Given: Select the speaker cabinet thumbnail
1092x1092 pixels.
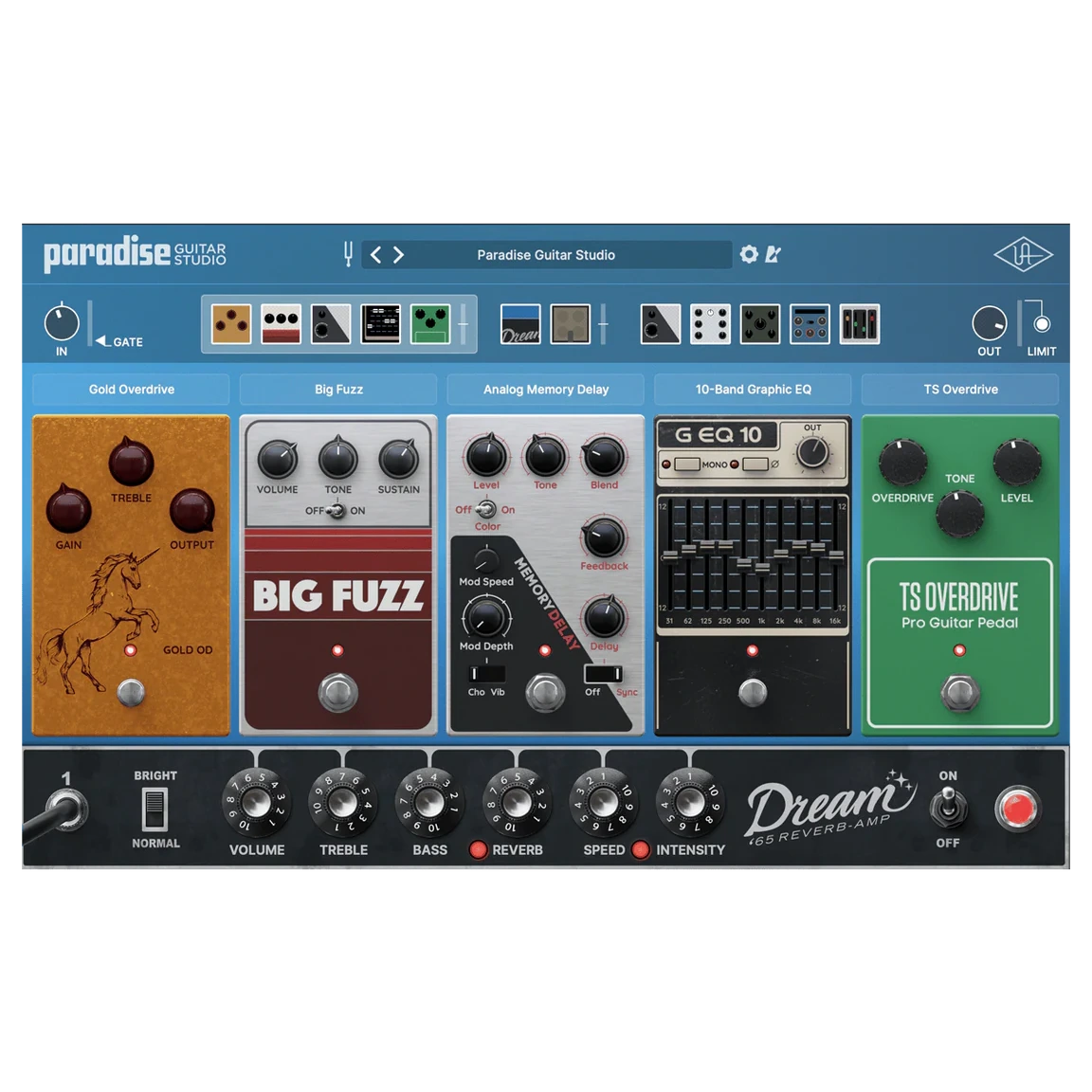Looking at the screenshot, I should [571, 324].
